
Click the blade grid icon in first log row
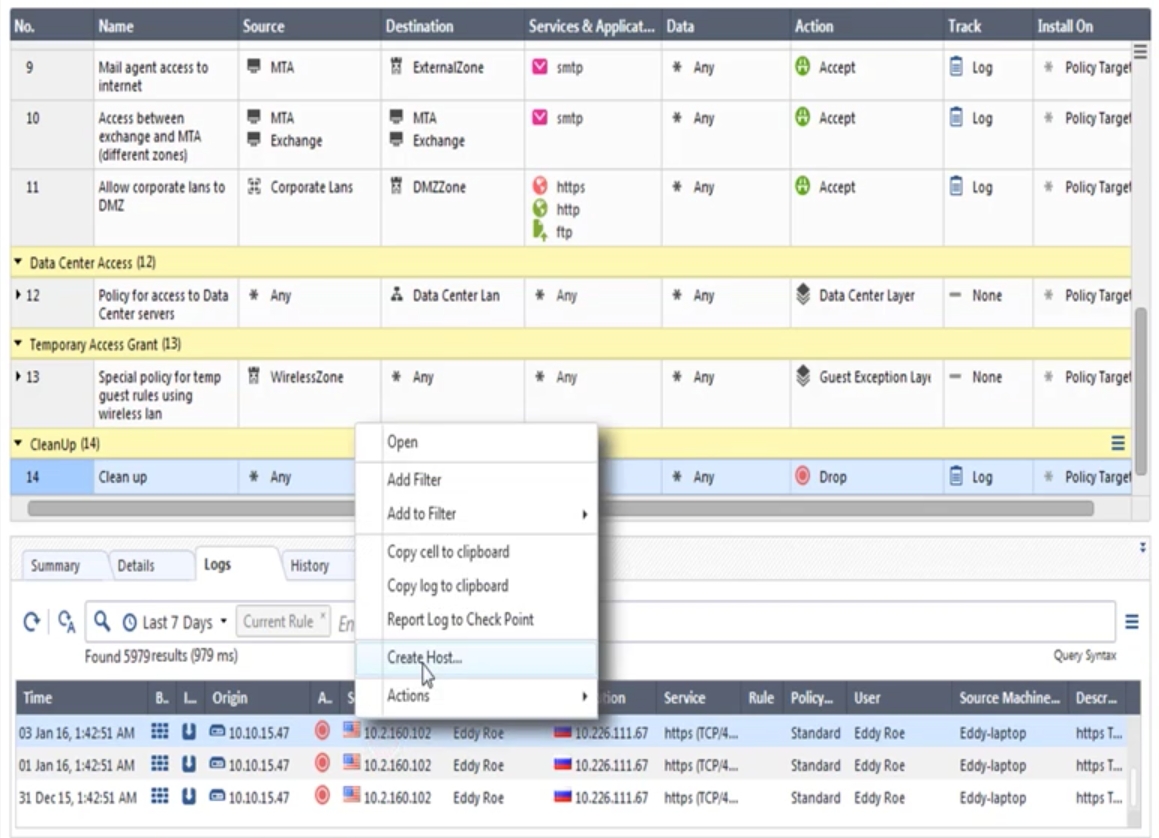coord(159,733)
